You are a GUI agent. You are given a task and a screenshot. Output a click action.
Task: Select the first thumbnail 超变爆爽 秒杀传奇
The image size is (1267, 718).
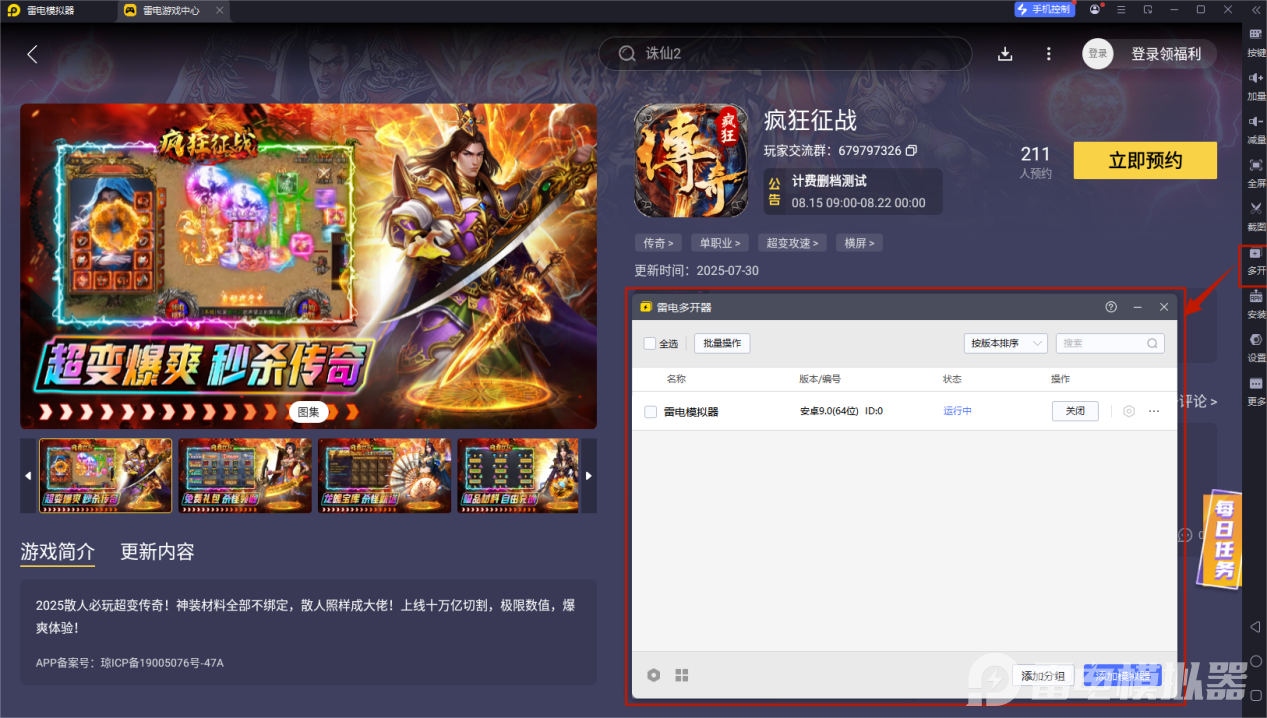[x=105, y=476]
